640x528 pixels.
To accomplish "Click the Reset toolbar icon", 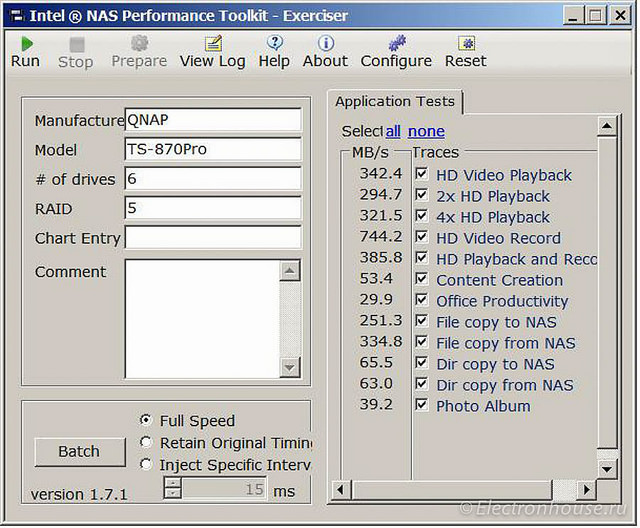I will click(467, 43).
